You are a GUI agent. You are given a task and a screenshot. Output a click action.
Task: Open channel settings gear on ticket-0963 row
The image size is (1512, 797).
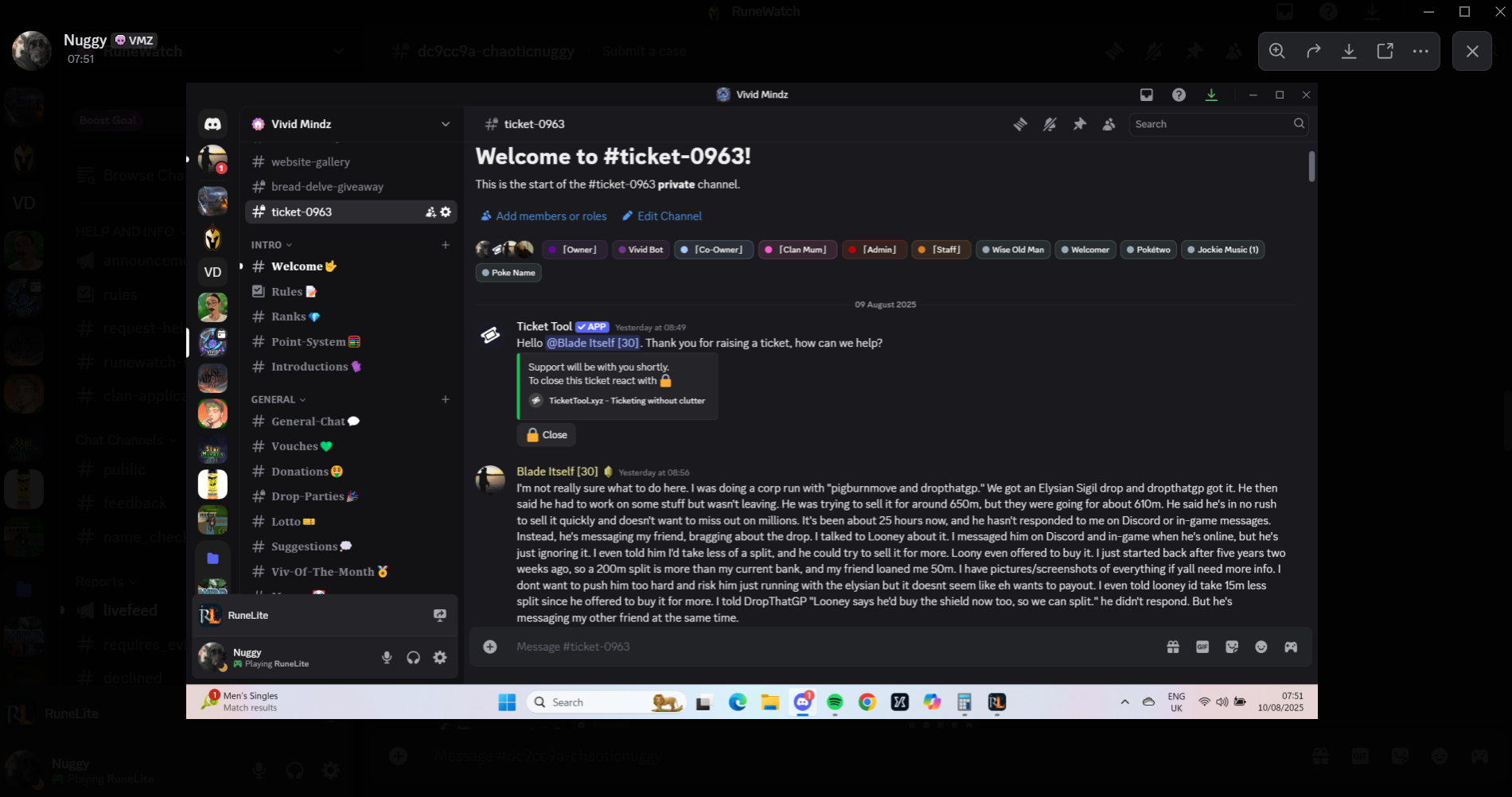[446, 212]
